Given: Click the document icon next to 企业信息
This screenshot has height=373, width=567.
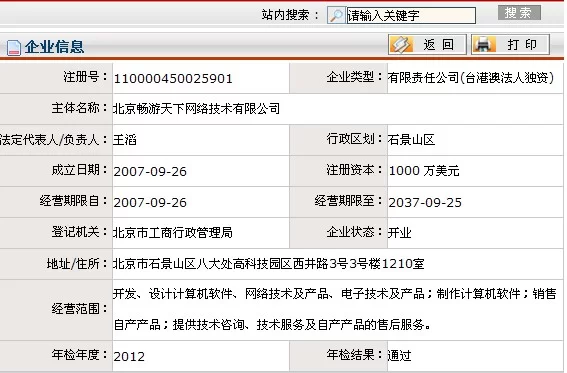Looking at the screenshot, I should pyautogui.click(x=14, y=48).
